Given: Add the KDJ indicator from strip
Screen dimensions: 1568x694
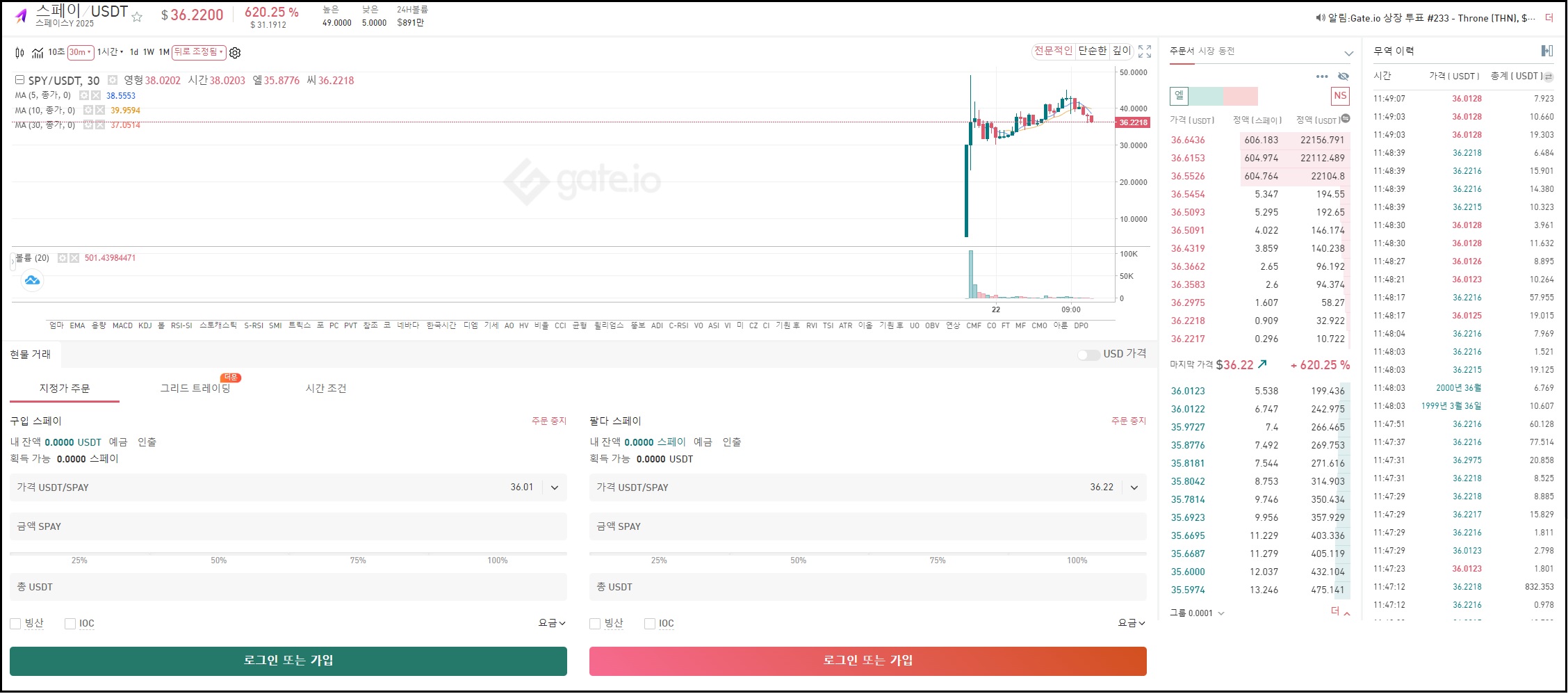Looking at the screenshot, I should point(145,325).
